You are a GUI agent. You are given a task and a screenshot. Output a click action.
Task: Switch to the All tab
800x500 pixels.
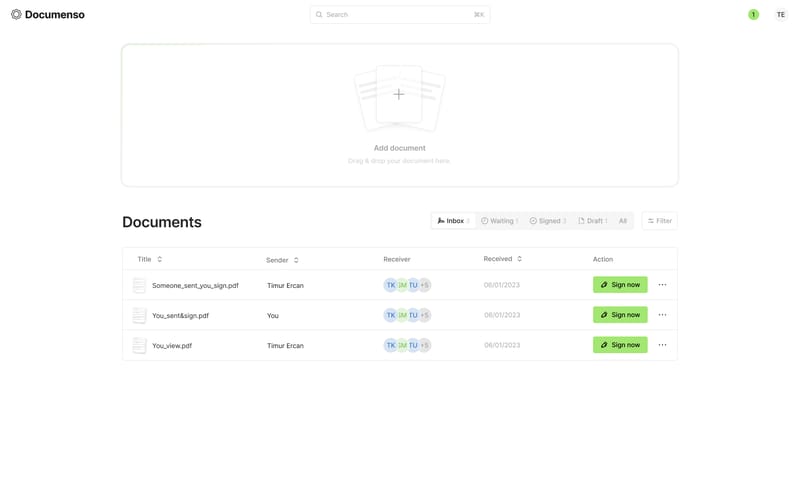point(622,221)
